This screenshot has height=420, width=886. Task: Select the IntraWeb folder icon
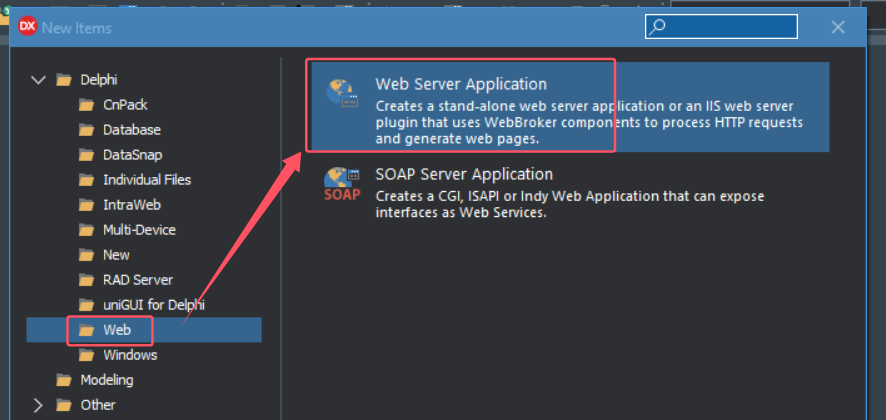[x=86, y=205]
